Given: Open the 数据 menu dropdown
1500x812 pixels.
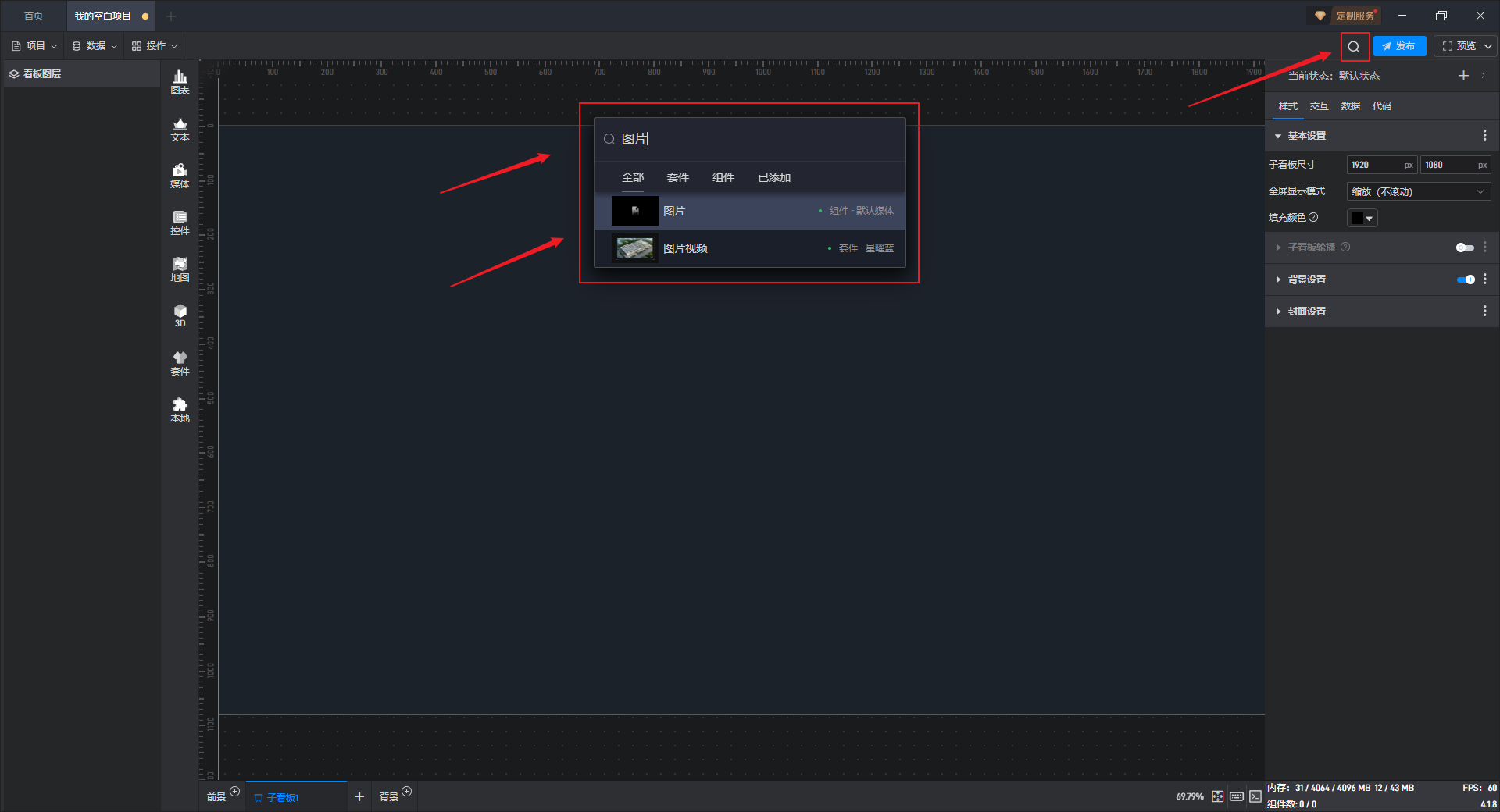Looking at the screenshot, I should click(95, 46).
